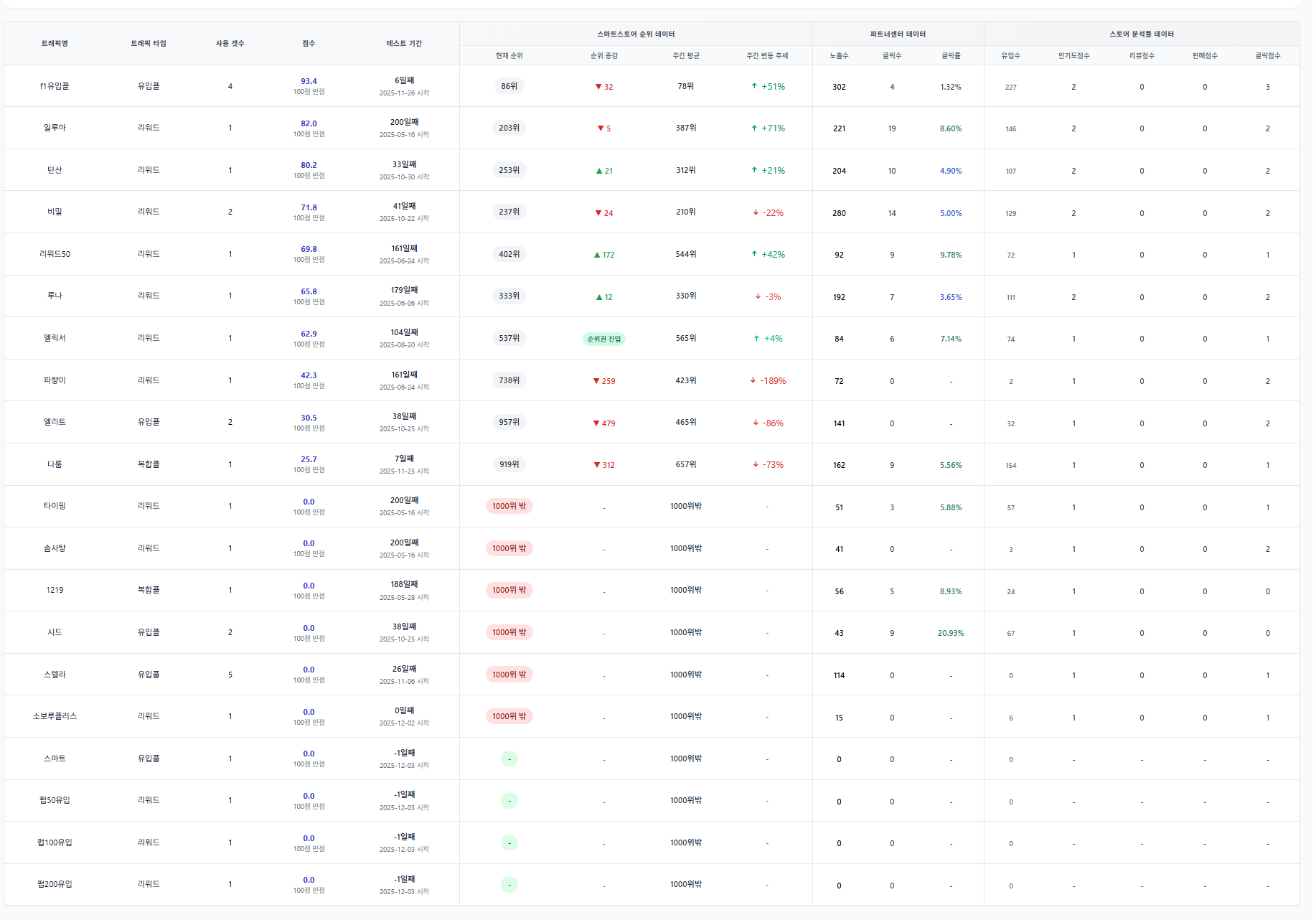The image size is (1316, 920).
Task: Select the 비밀 traffic name
Action: point(55,212)
